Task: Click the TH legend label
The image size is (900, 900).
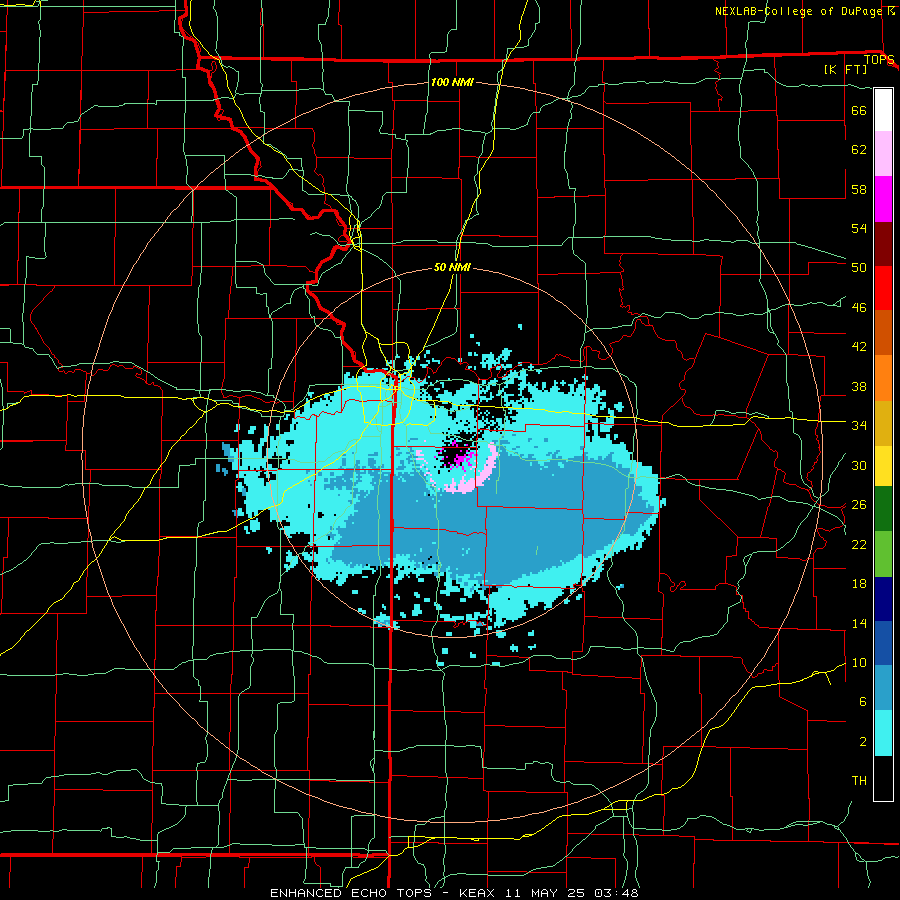Action: [x=859, y=780]
